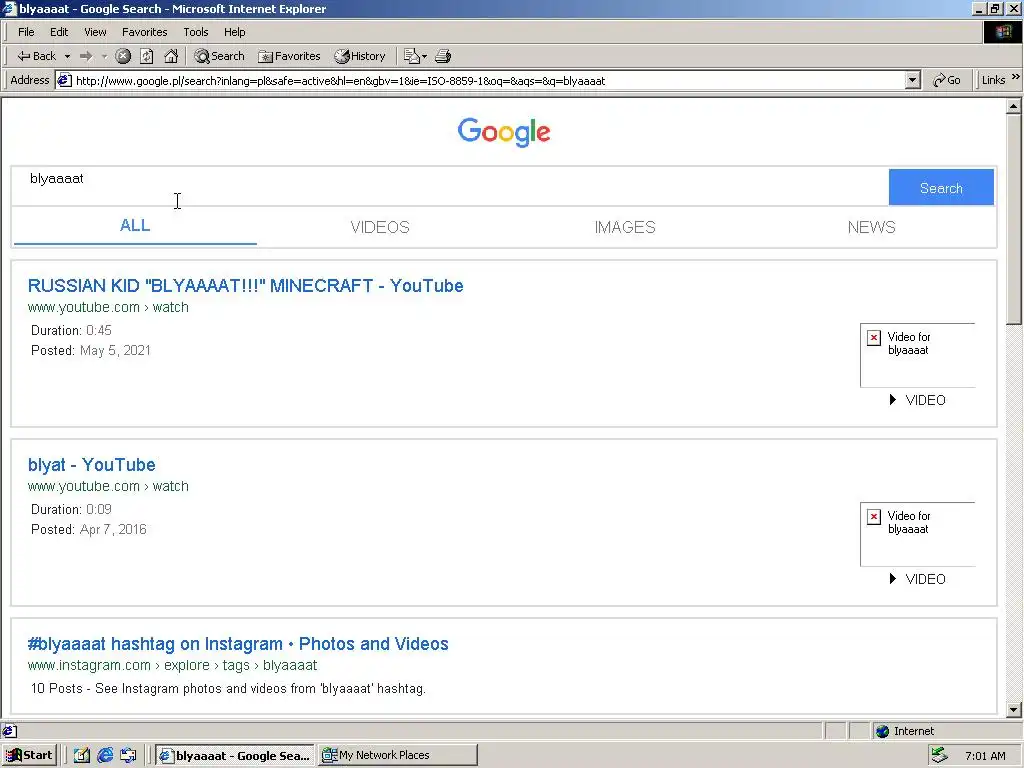Click the 'Duration: 0:45' text
The width and height of the screenshot is (1024, 768).
(71, 330)
